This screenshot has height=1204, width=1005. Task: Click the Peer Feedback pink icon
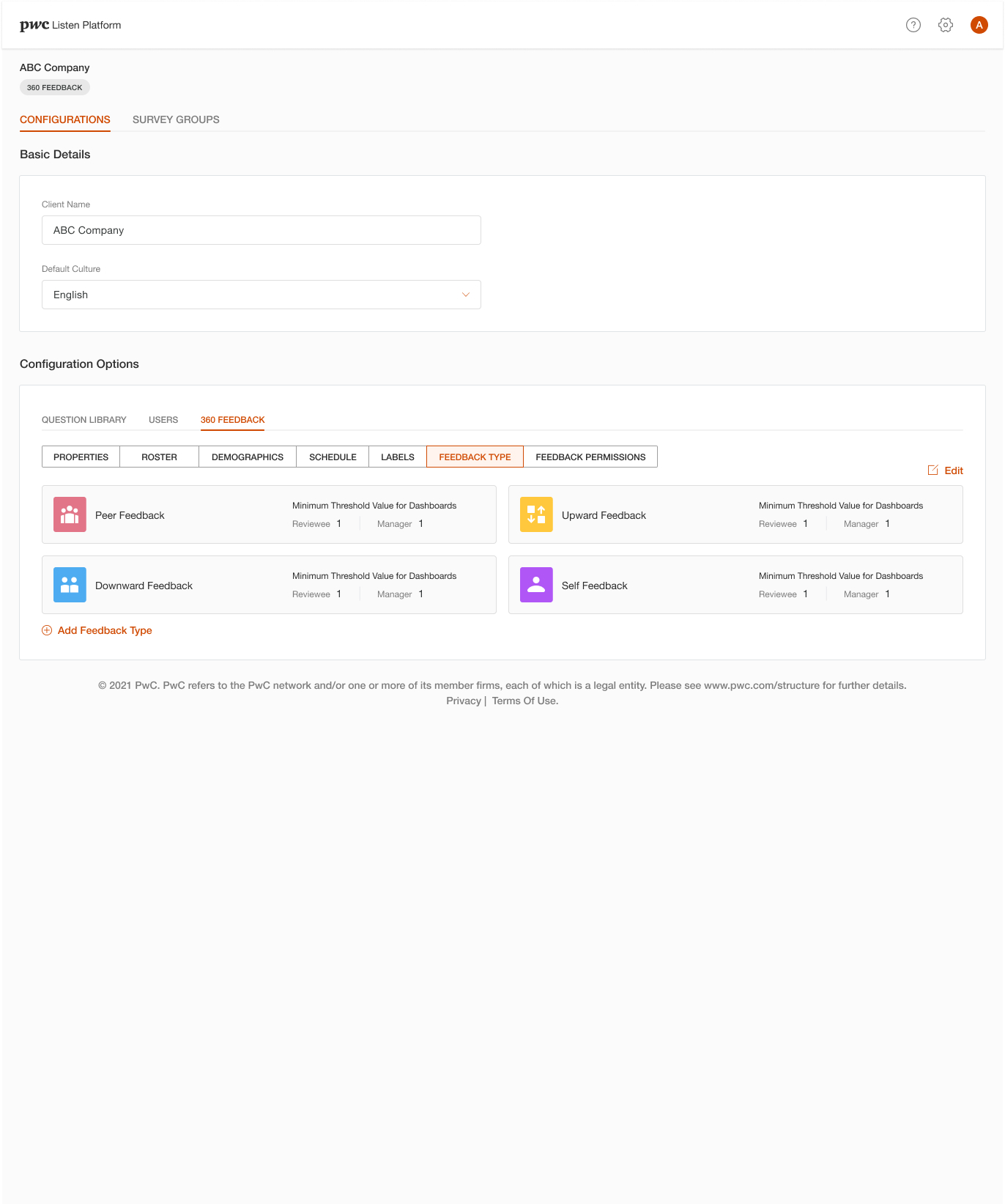point(70,514)
